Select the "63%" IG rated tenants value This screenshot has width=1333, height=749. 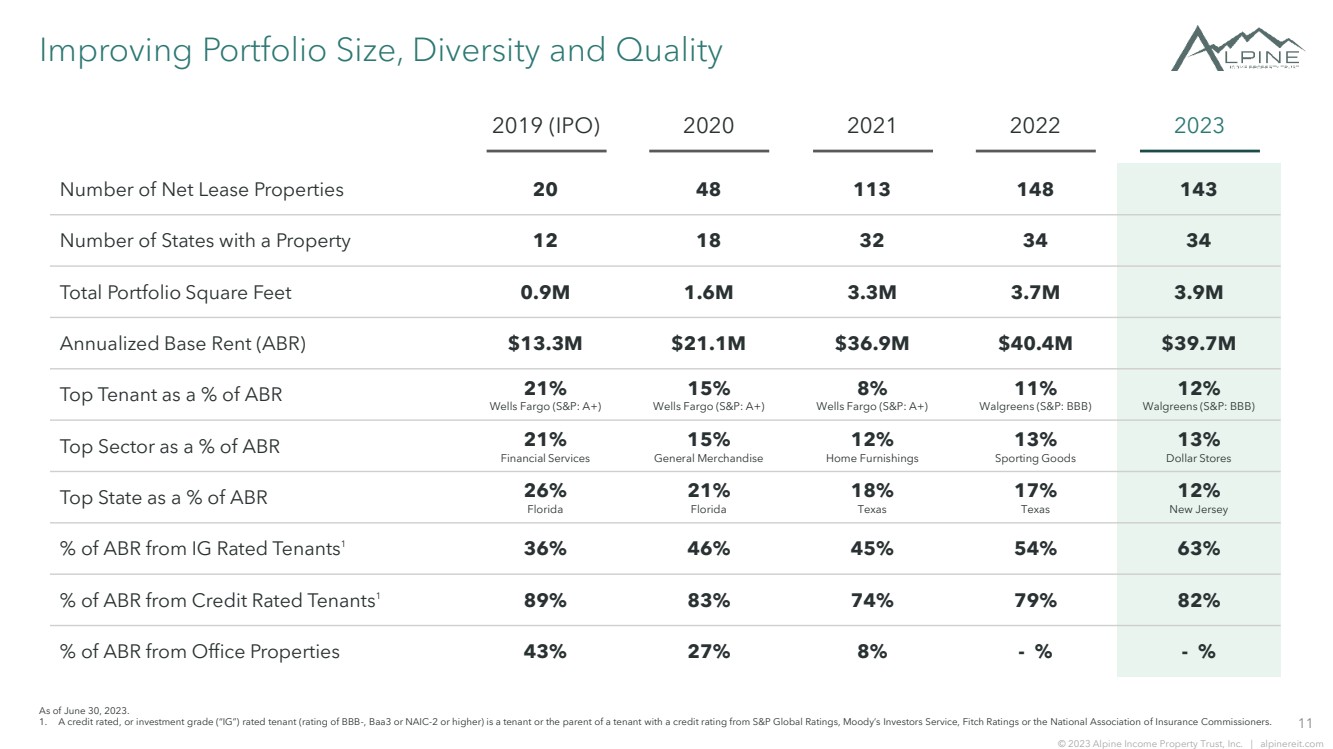[1198, 548]
